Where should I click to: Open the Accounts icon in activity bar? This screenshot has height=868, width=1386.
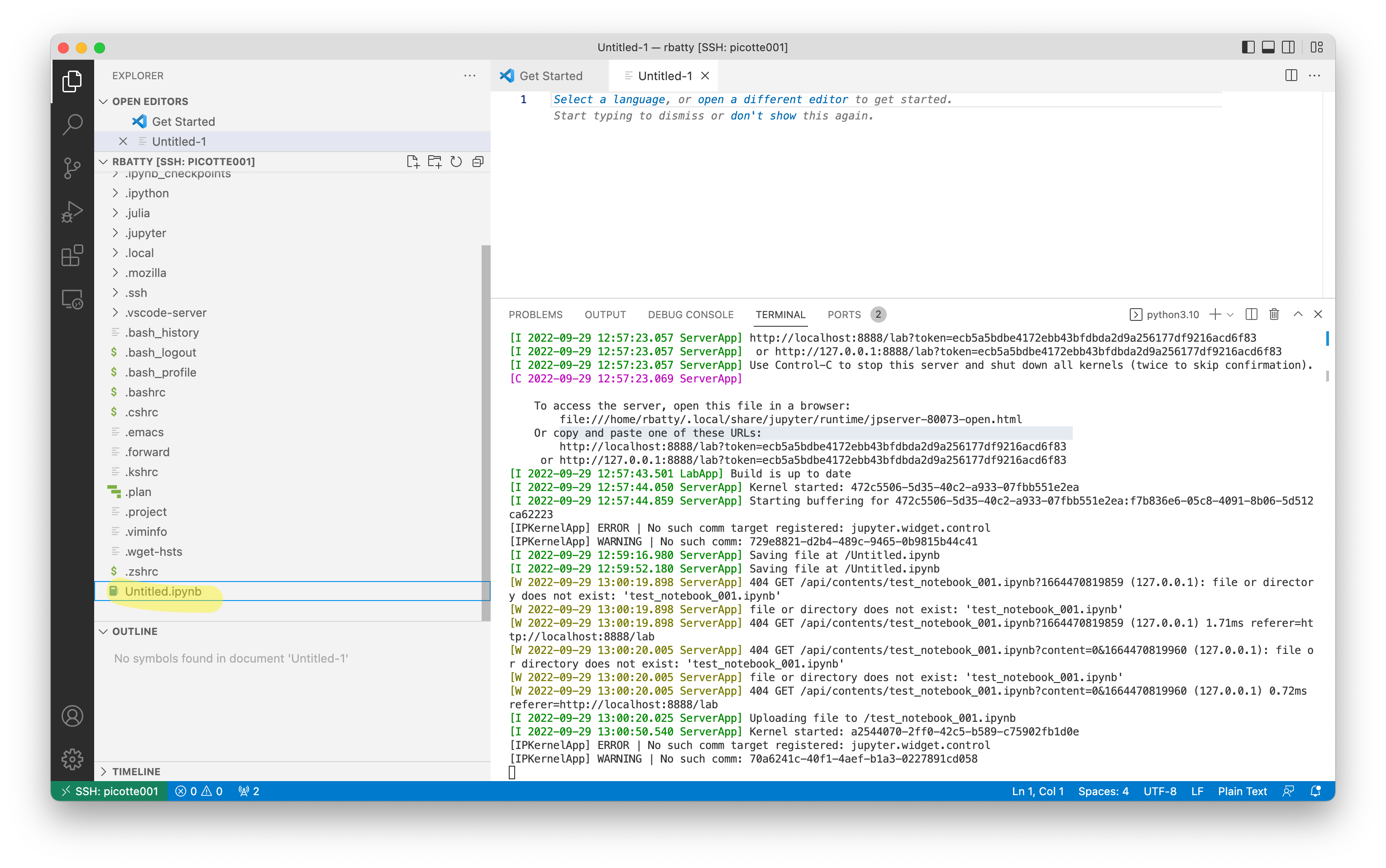pyautogui.click(x=72, y=716)
